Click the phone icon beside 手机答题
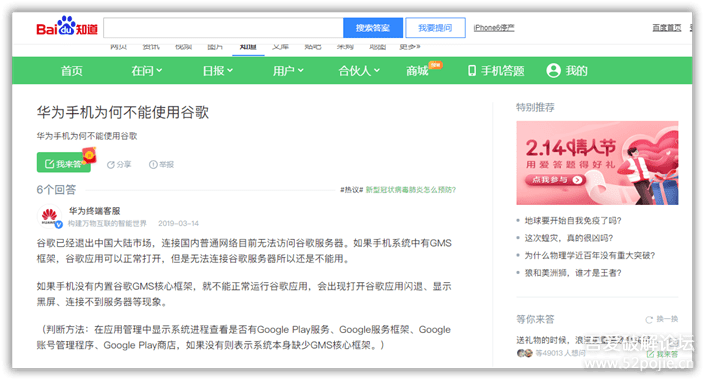The height and width of the screenshot is (380, 704). [x=471, y=71]
